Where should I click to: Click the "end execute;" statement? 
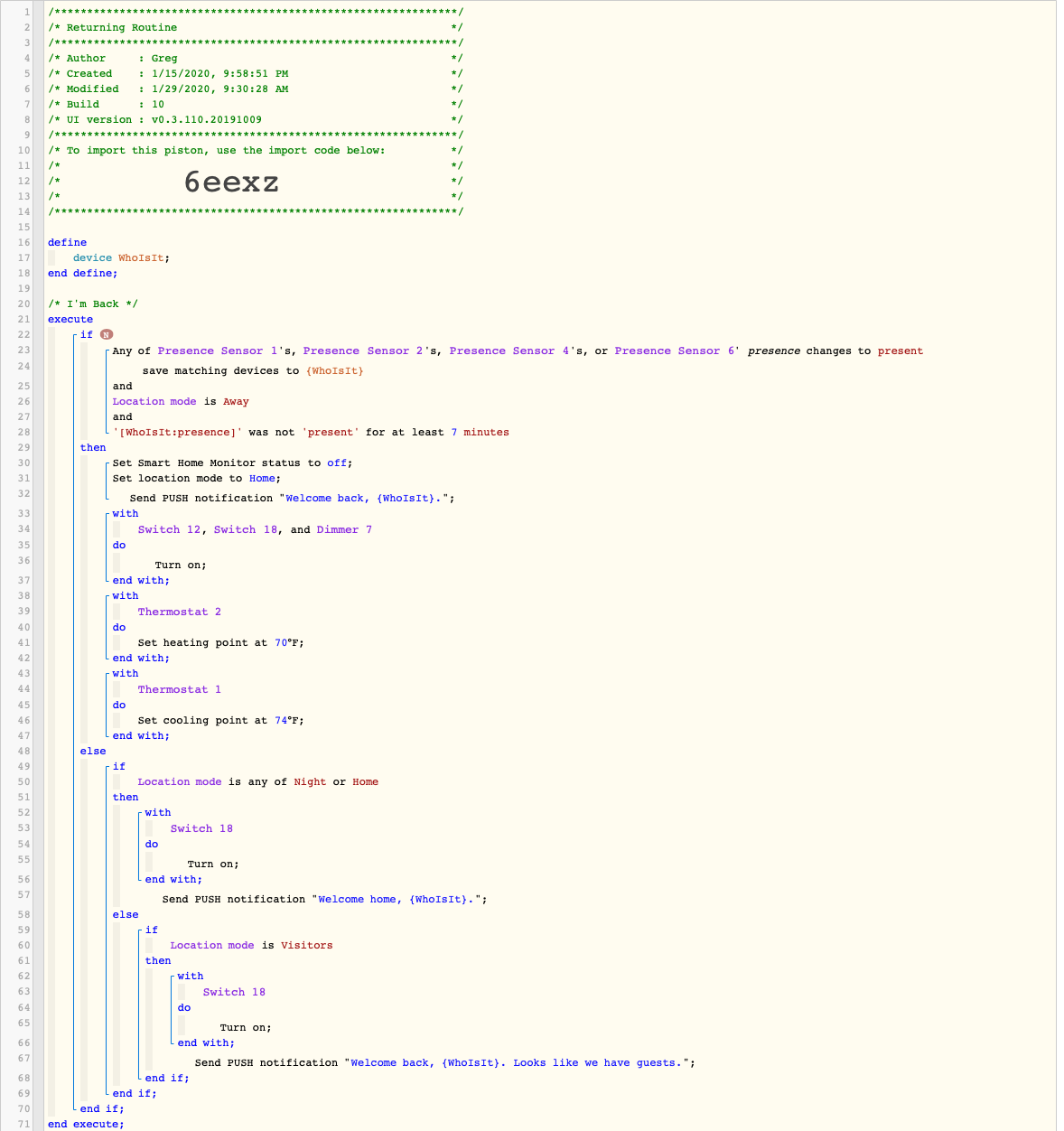(x=86, y=1124)
